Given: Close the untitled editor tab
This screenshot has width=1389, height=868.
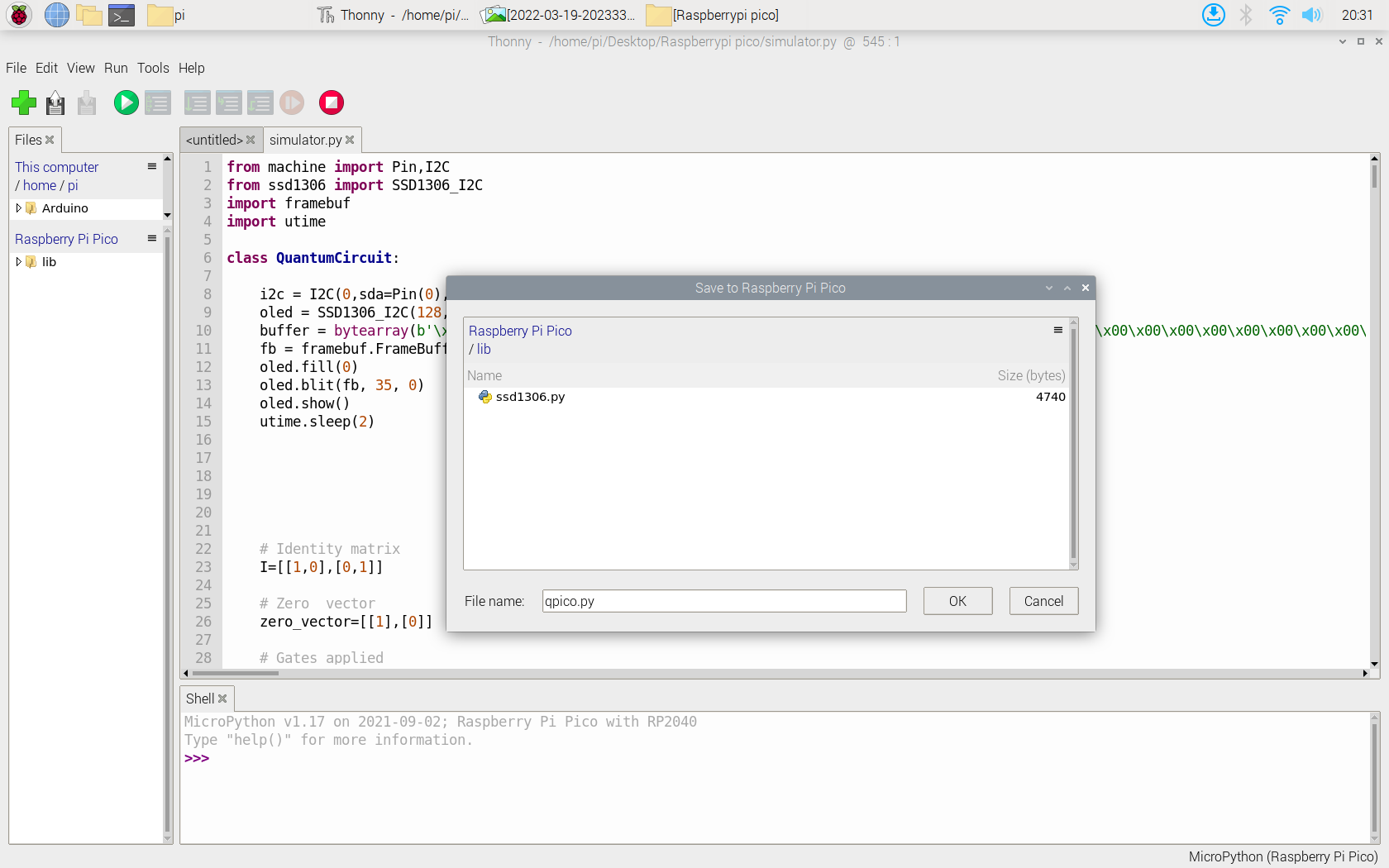Looking at the screenshot, I should tap(251, 140).
